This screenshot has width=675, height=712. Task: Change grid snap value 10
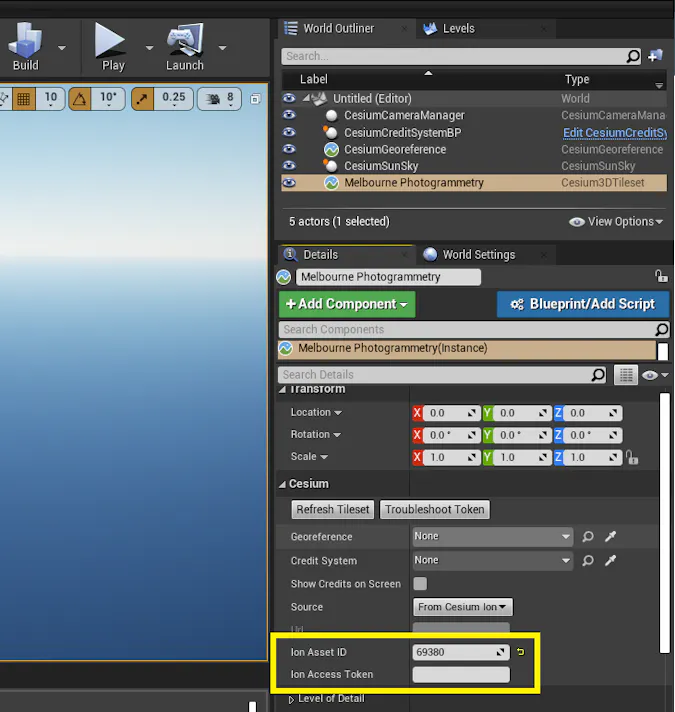(x=50, y=99)
